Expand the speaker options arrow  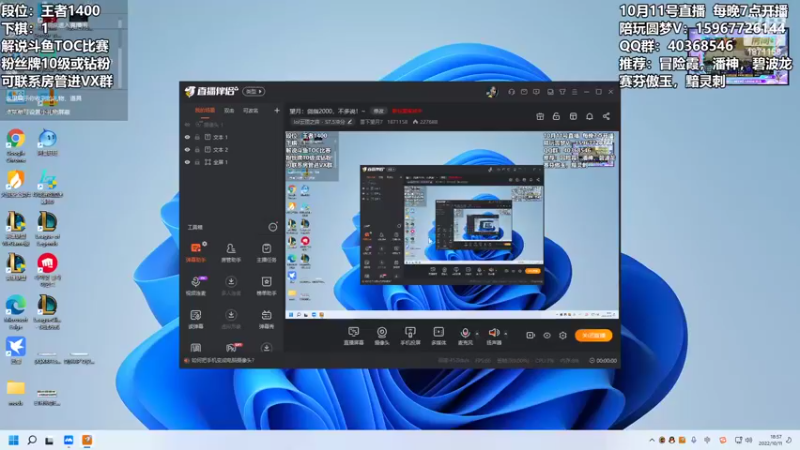pos(506,334)
